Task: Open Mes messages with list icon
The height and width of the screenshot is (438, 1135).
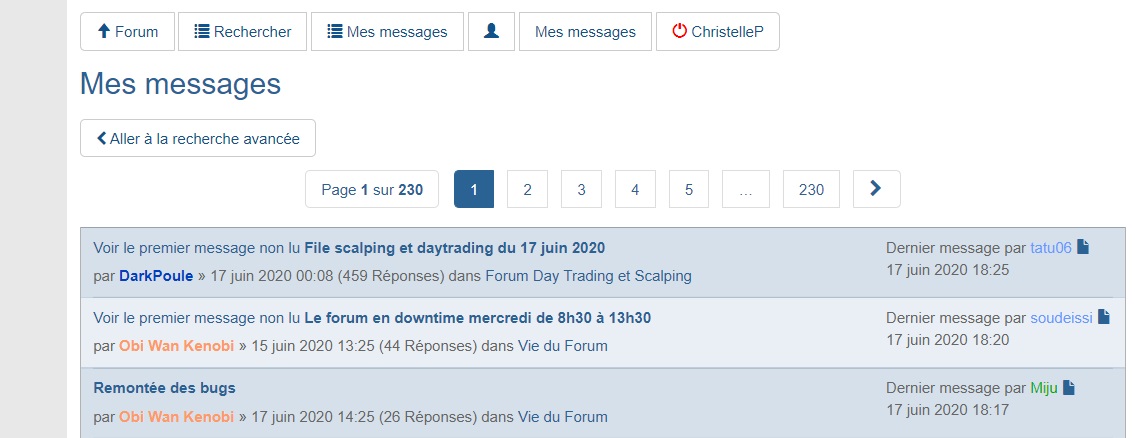Action: tap(387, 31)
